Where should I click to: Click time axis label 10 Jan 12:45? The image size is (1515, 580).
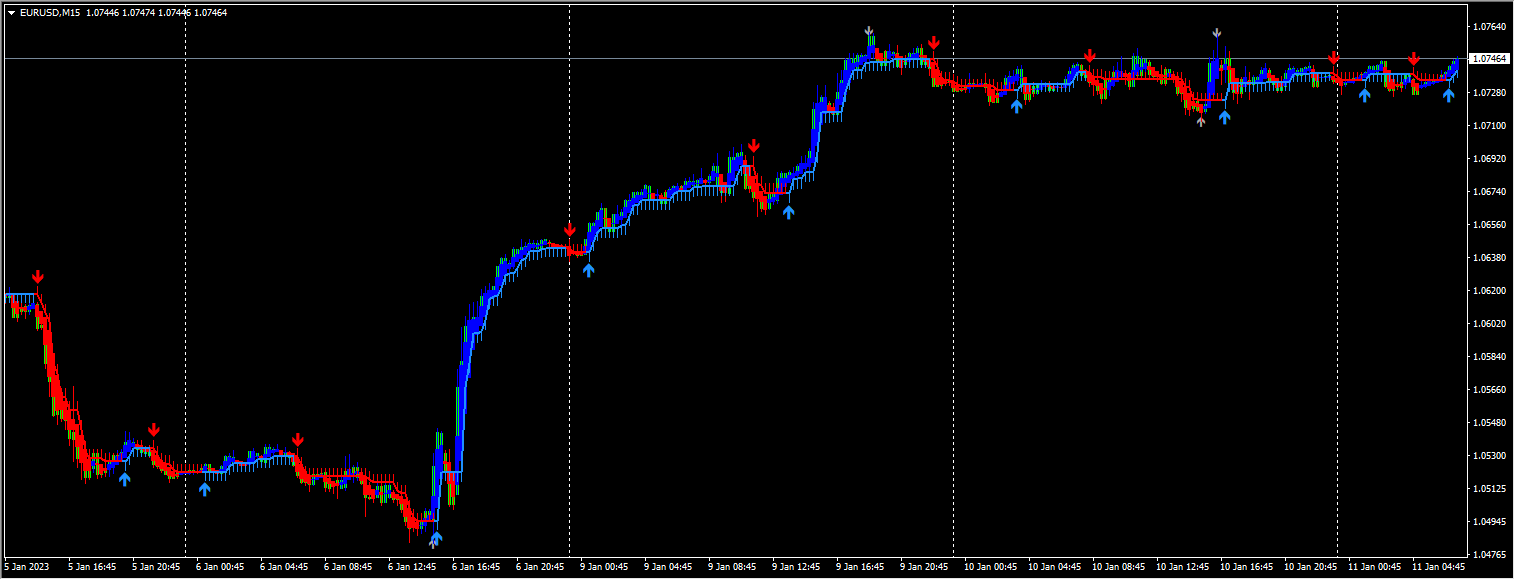[x=1182, y=567]
